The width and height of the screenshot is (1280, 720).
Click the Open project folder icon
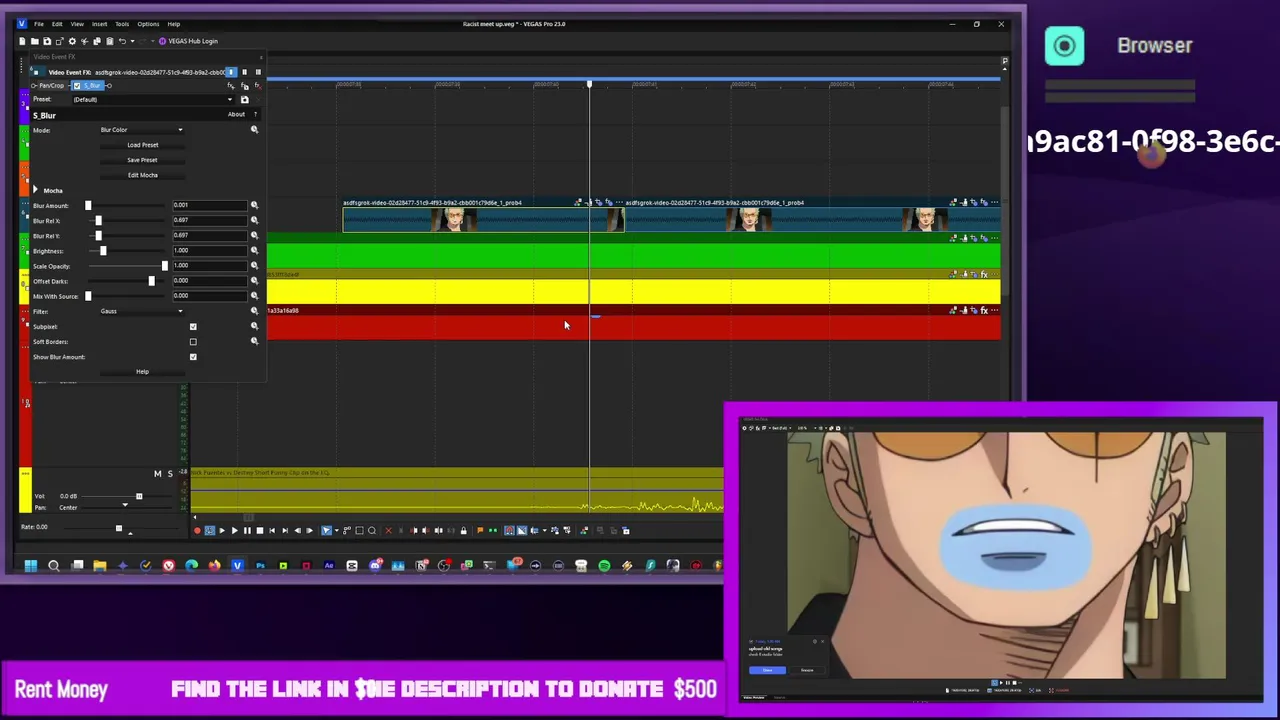pos(35,41)
